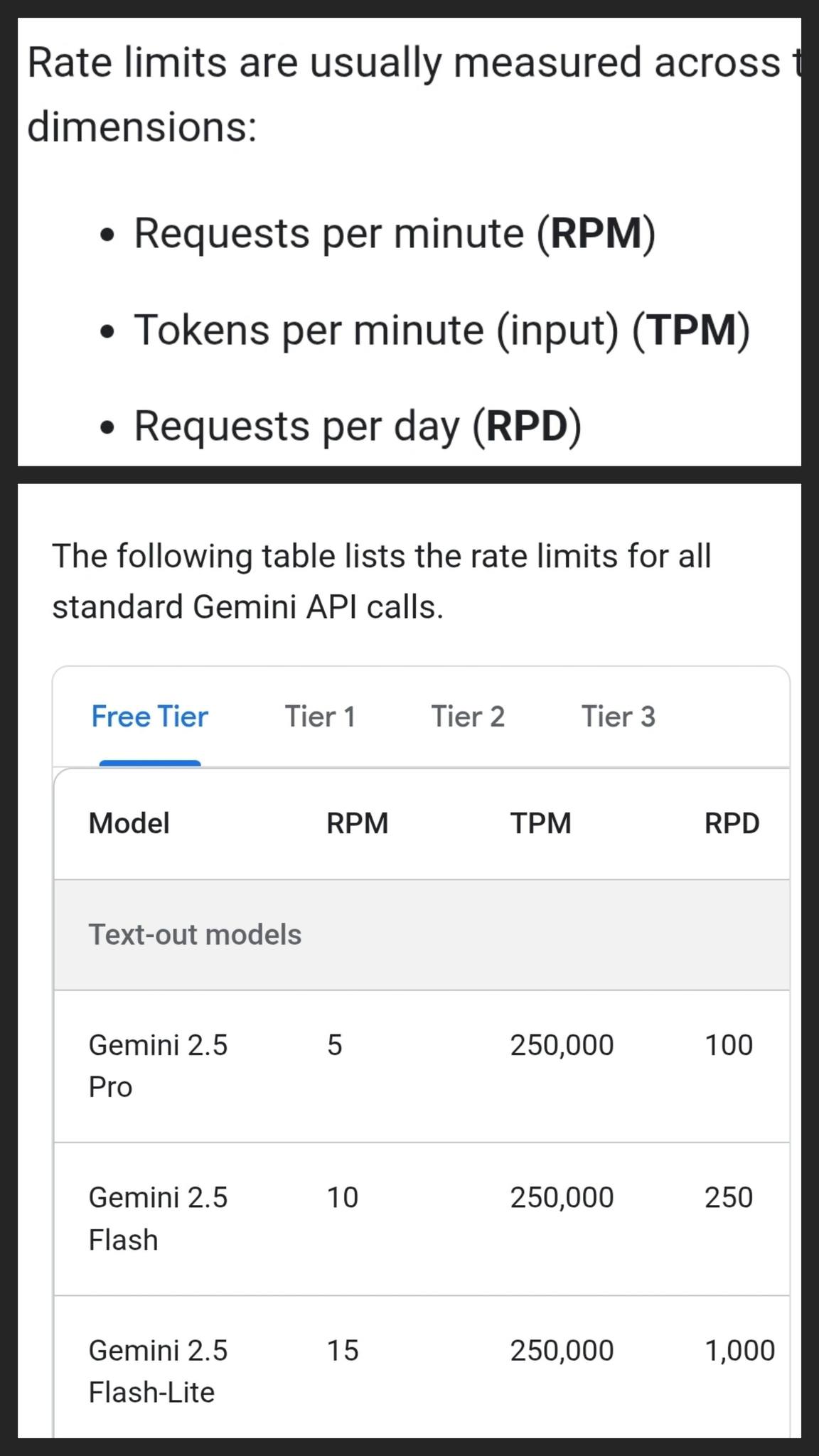Screen dimensions: 819x1456
Task: Click the RPD value 100 for Gemini 2.5 Pro
Action: (x=728, y=1045)
